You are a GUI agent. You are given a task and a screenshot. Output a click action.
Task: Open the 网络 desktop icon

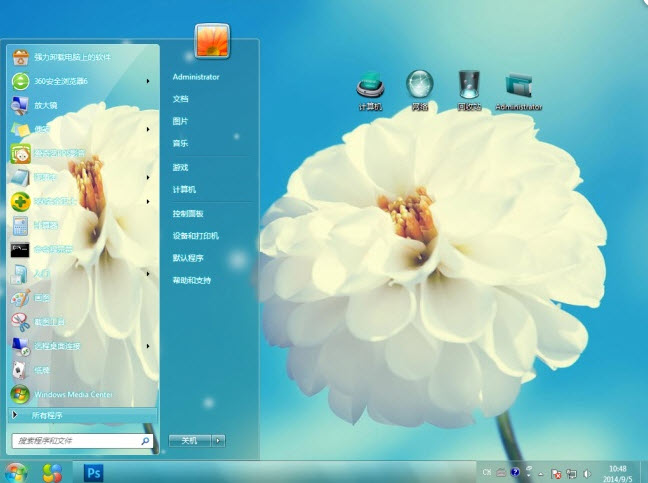pyautogui.click(x=420, y=88)
